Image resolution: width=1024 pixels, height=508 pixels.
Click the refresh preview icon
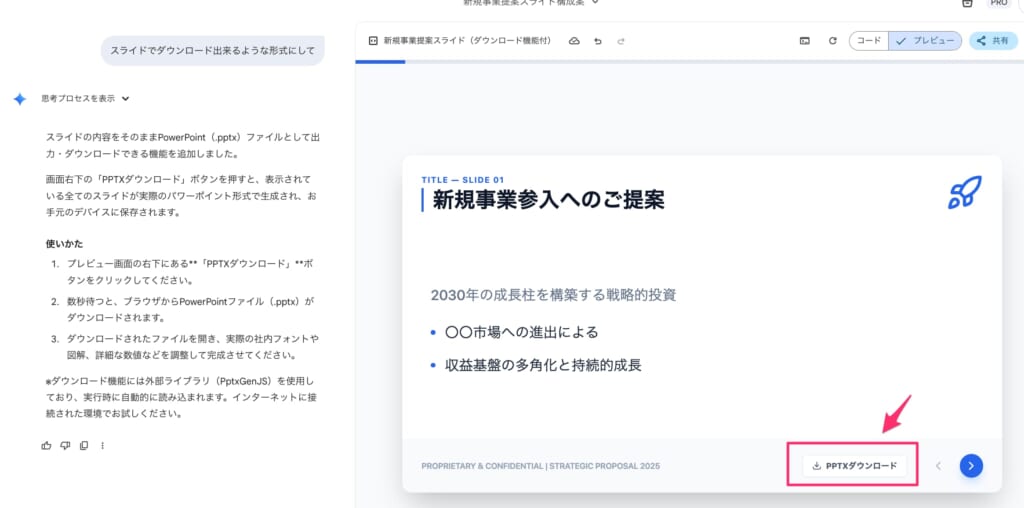pyautogui.click(x=832, y=41)
